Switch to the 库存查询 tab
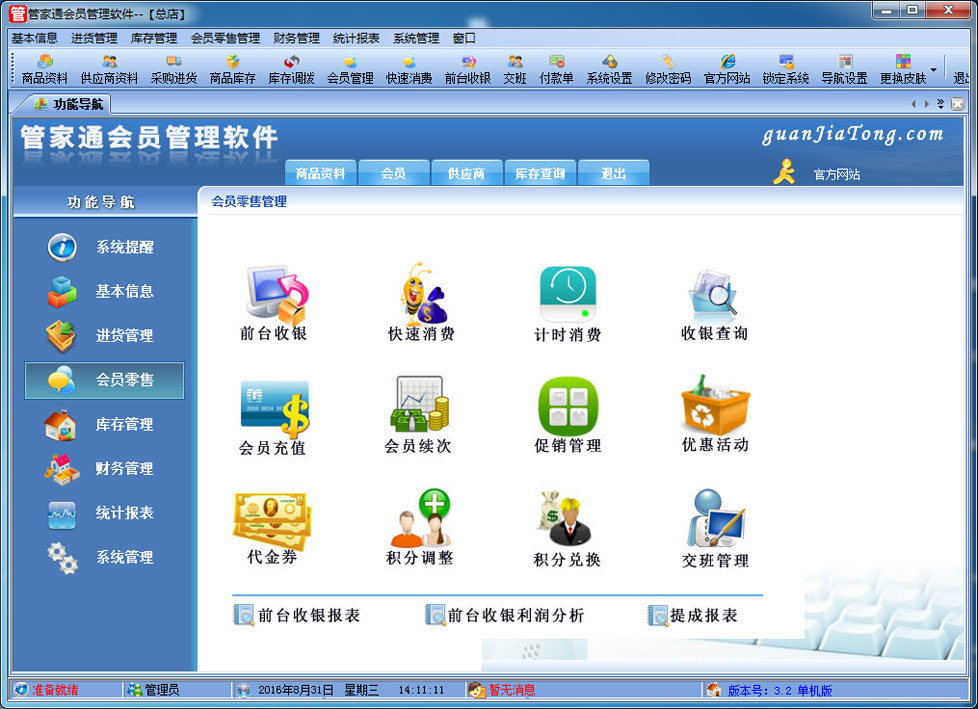Screen dimensions: 978x709 pos(540,173)
